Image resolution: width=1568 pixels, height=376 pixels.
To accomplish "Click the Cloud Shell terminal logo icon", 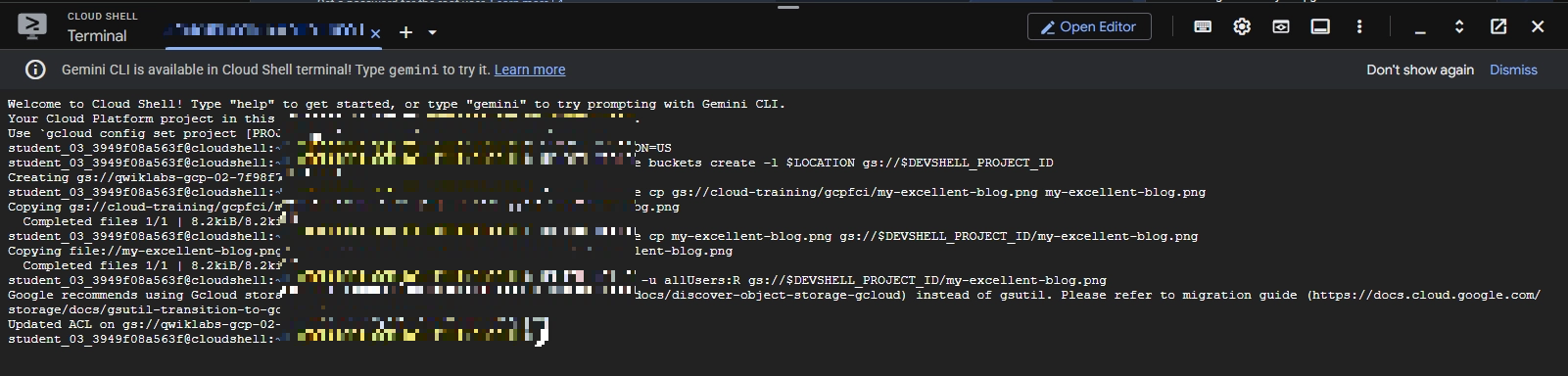I will click(x=32, y=27).
